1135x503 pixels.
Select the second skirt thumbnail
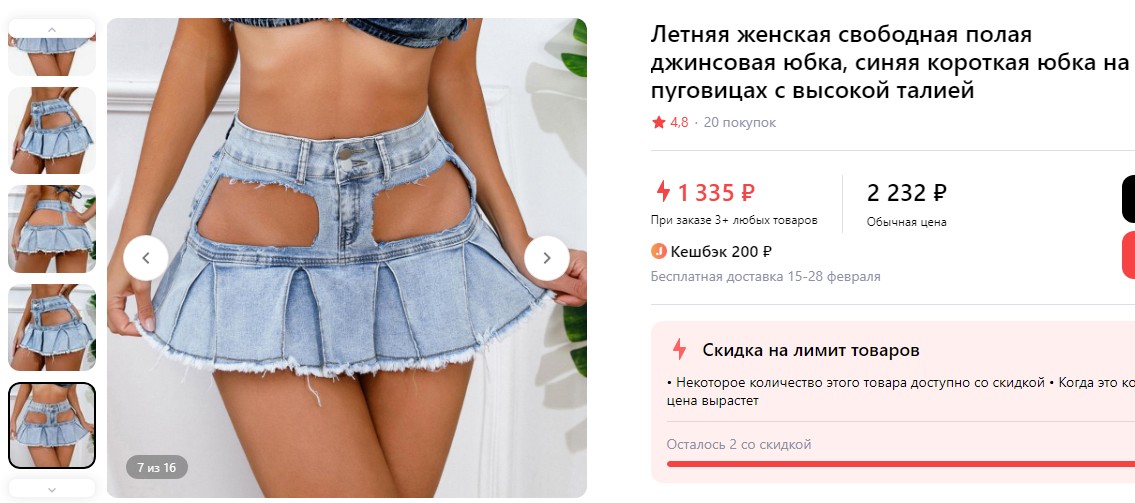[51, 130]
